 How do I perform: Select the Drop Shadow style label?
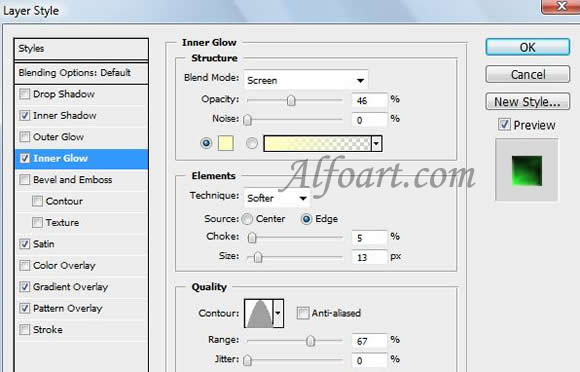tap(64, 94)
